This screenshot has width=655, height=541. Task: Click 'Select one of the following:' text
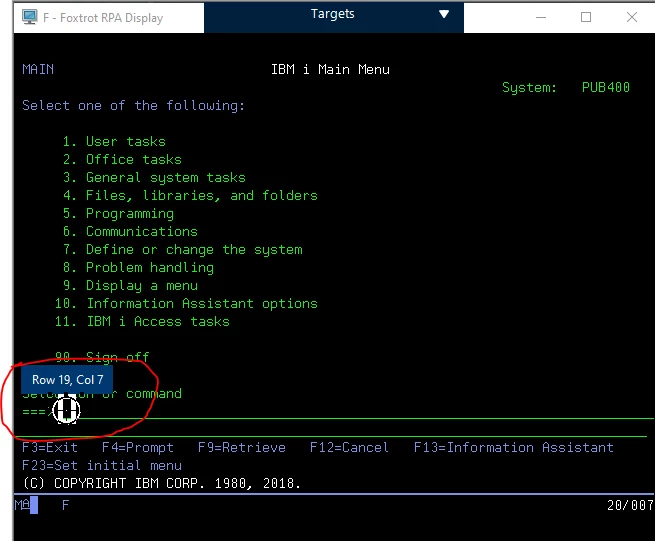pos(133,105)
